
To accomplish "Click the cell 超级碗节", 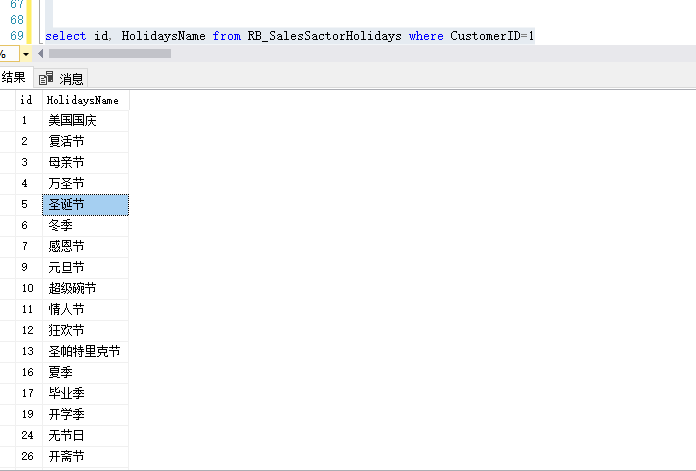I will point(86,289).
